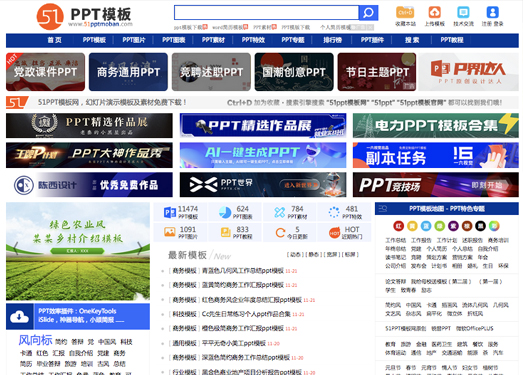Open 首页 in the navigation bar
The width and height of the screenshot is (523, 375).
54,40
